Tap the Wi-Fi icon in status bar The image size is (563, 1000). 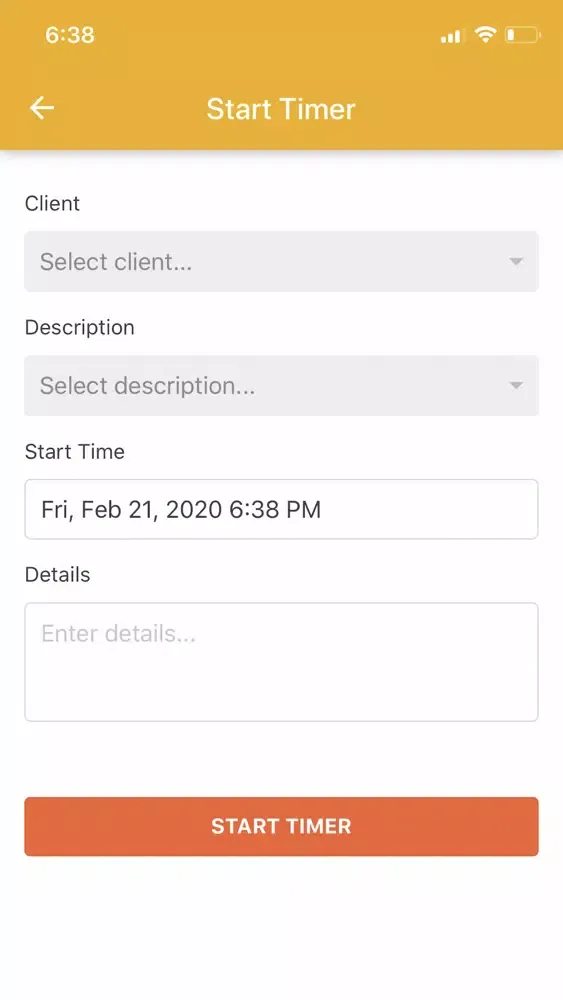coord(485,34)
